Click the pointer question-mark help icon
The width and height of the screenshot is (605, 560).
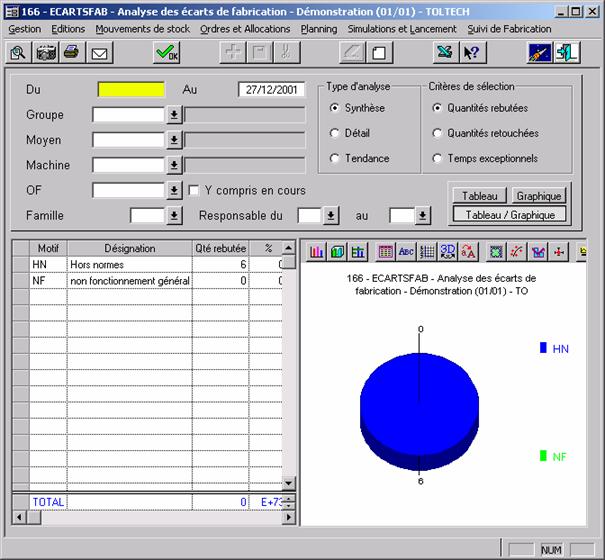(472, 52)
